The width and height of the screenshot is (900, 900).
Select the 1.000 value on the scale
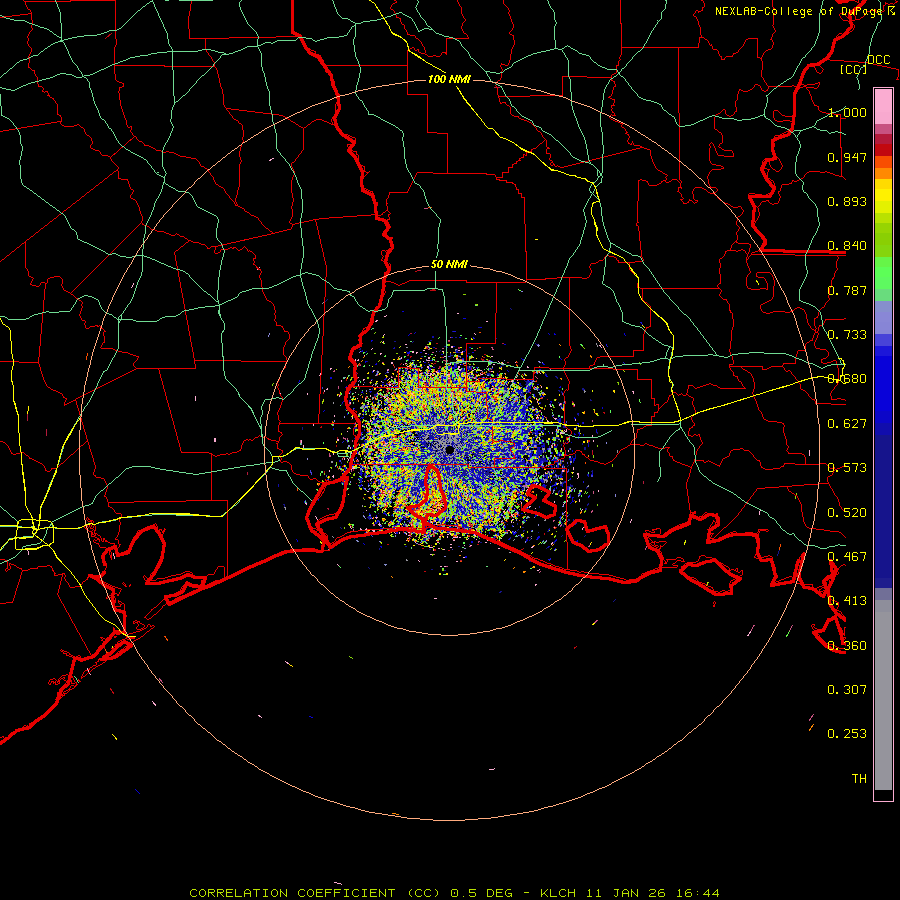click(x=847, y=112)
